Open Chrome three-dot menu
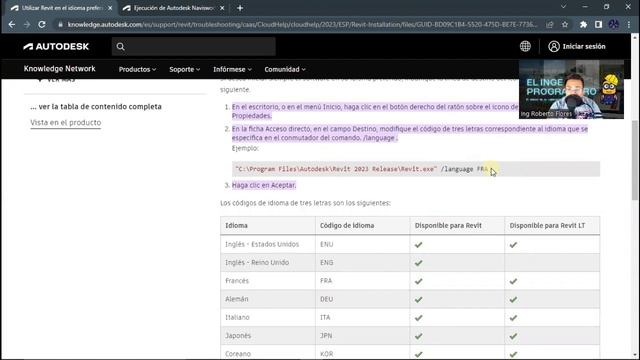The height and width of the screenshot is (360, 640). click(629, 24)
